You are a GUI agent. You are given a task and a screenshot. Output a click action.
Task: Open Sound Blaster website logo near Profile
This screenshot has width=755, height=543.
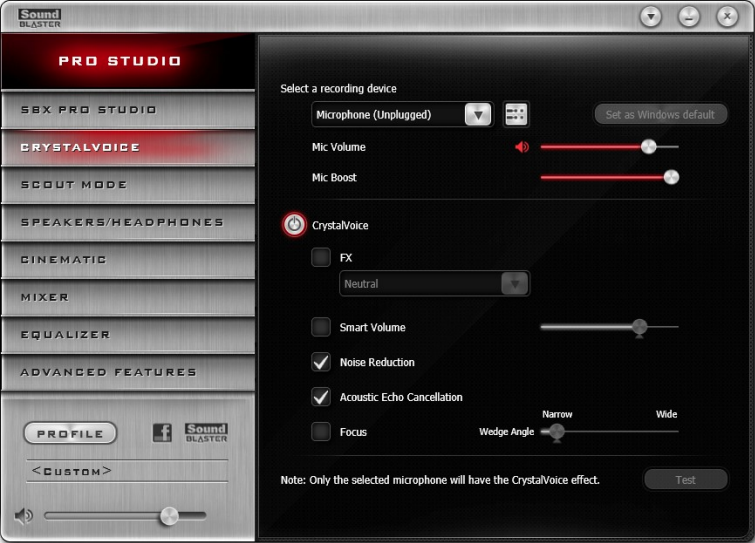pyautogui.click(x=206, y=433)
